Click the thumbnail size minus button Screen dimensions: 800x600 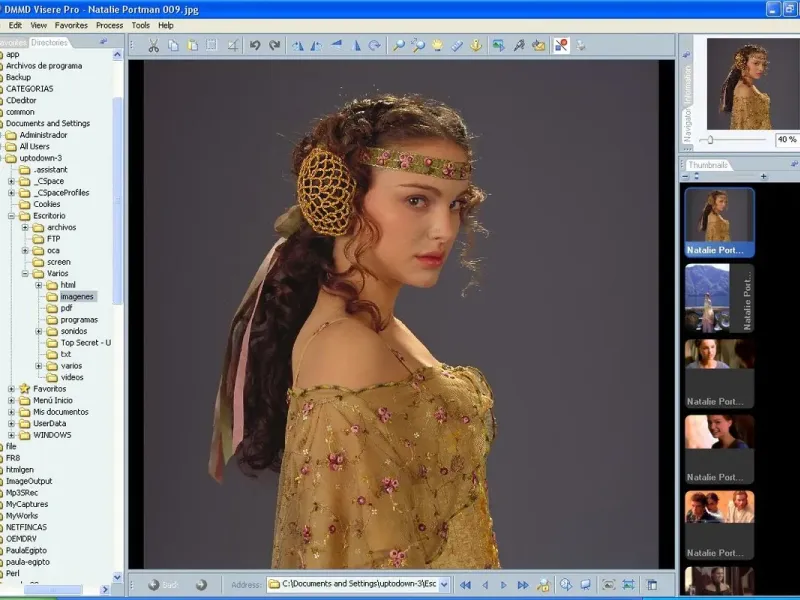(686, 177)
